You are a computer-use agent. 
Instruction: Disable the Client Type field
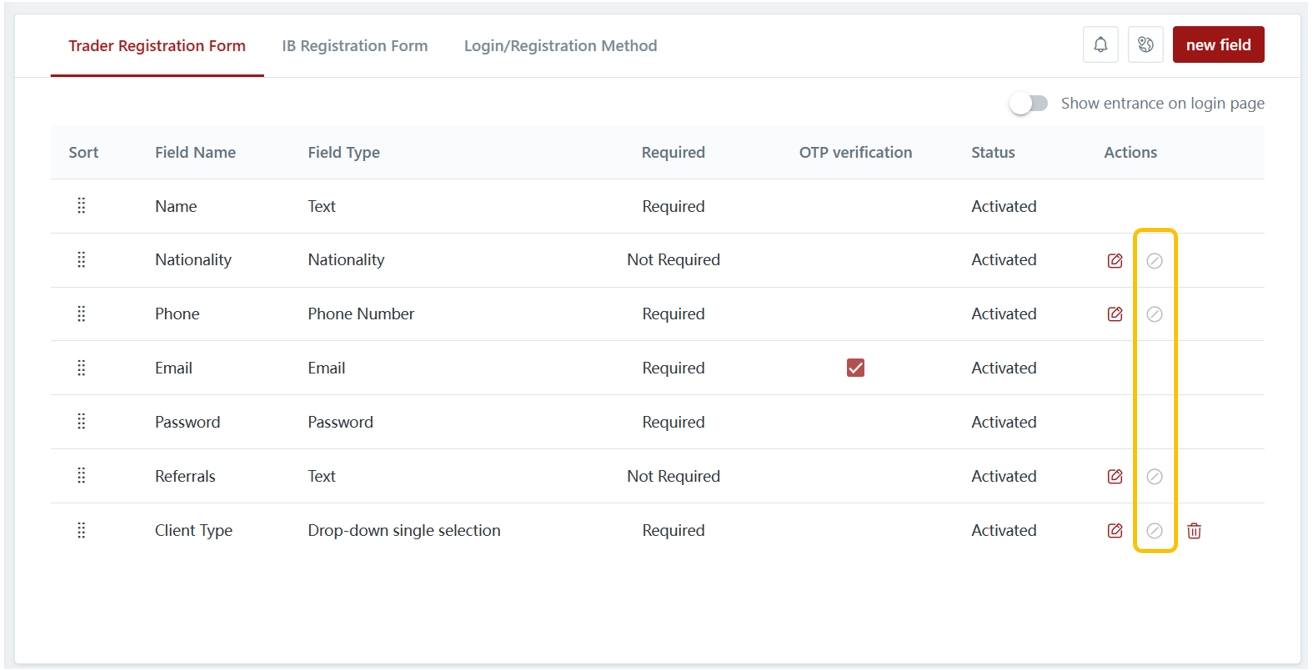tap(1154, 531)
